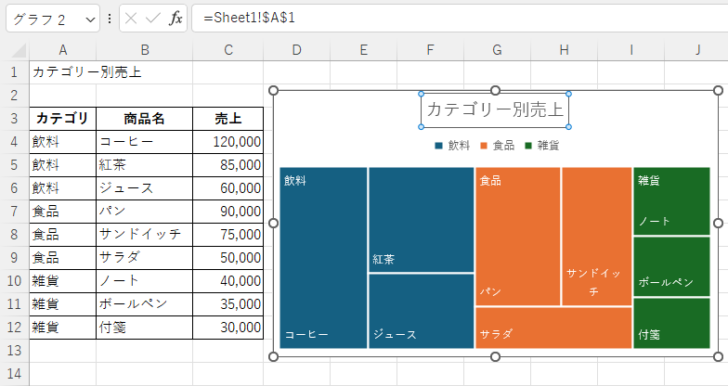Select row 3 header
This screenshot has width=728, height=386.
(x=14, y=118)
